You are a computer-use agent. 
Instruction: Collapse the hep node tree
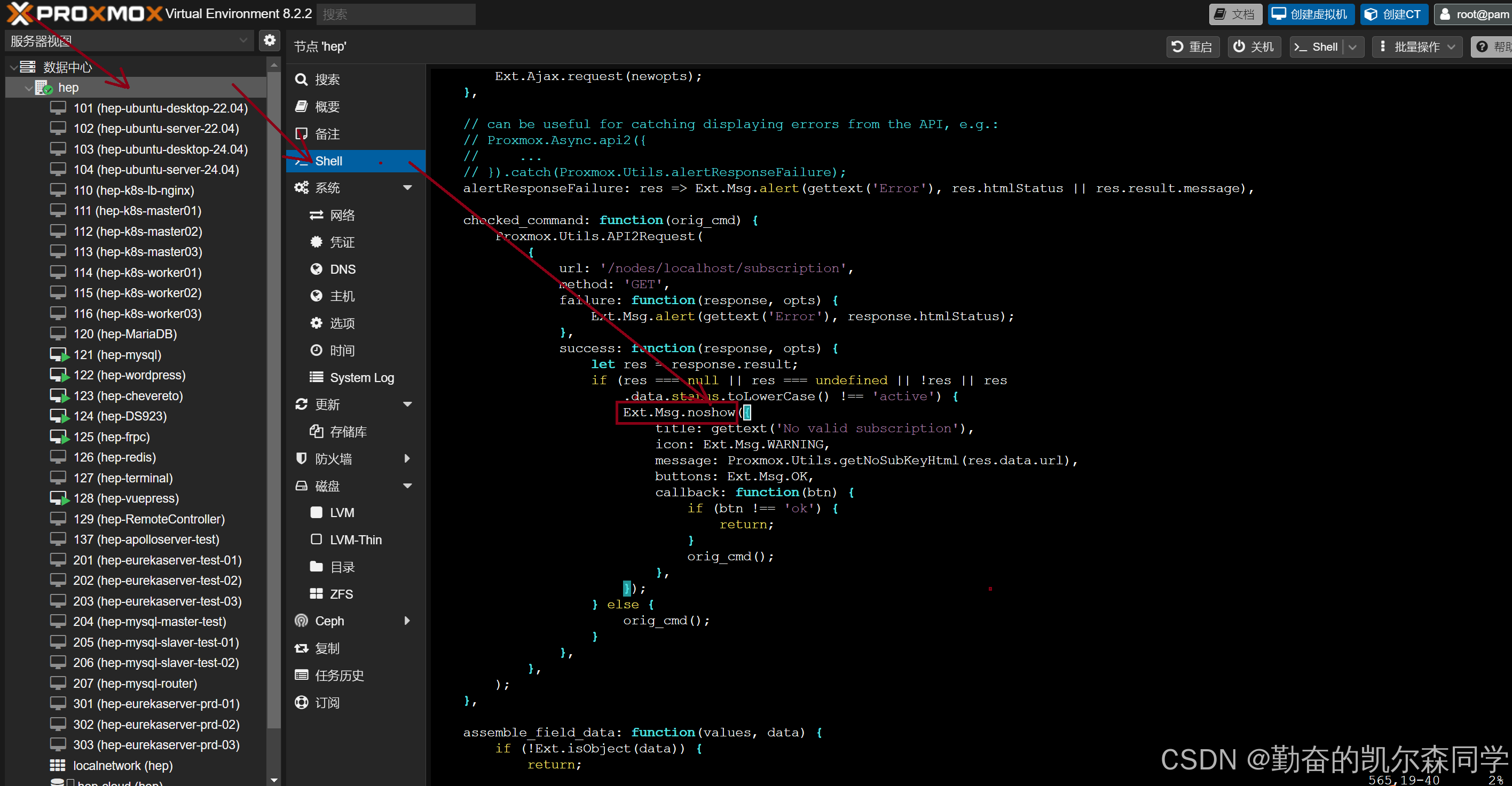(28, 88)
